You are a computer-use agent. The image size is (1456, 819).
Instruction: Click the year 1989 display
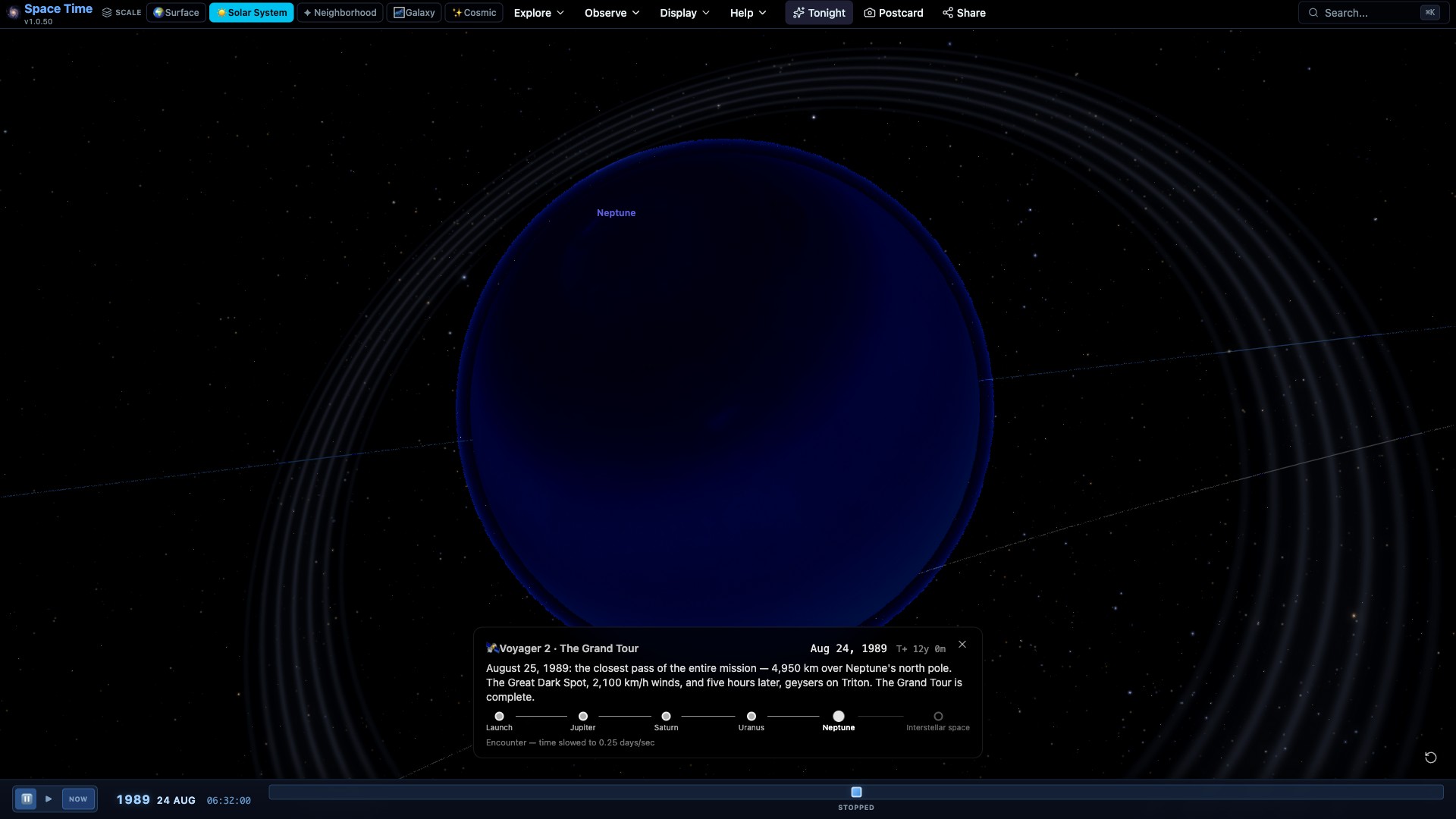pyautogui.click(x=133, y=800)
